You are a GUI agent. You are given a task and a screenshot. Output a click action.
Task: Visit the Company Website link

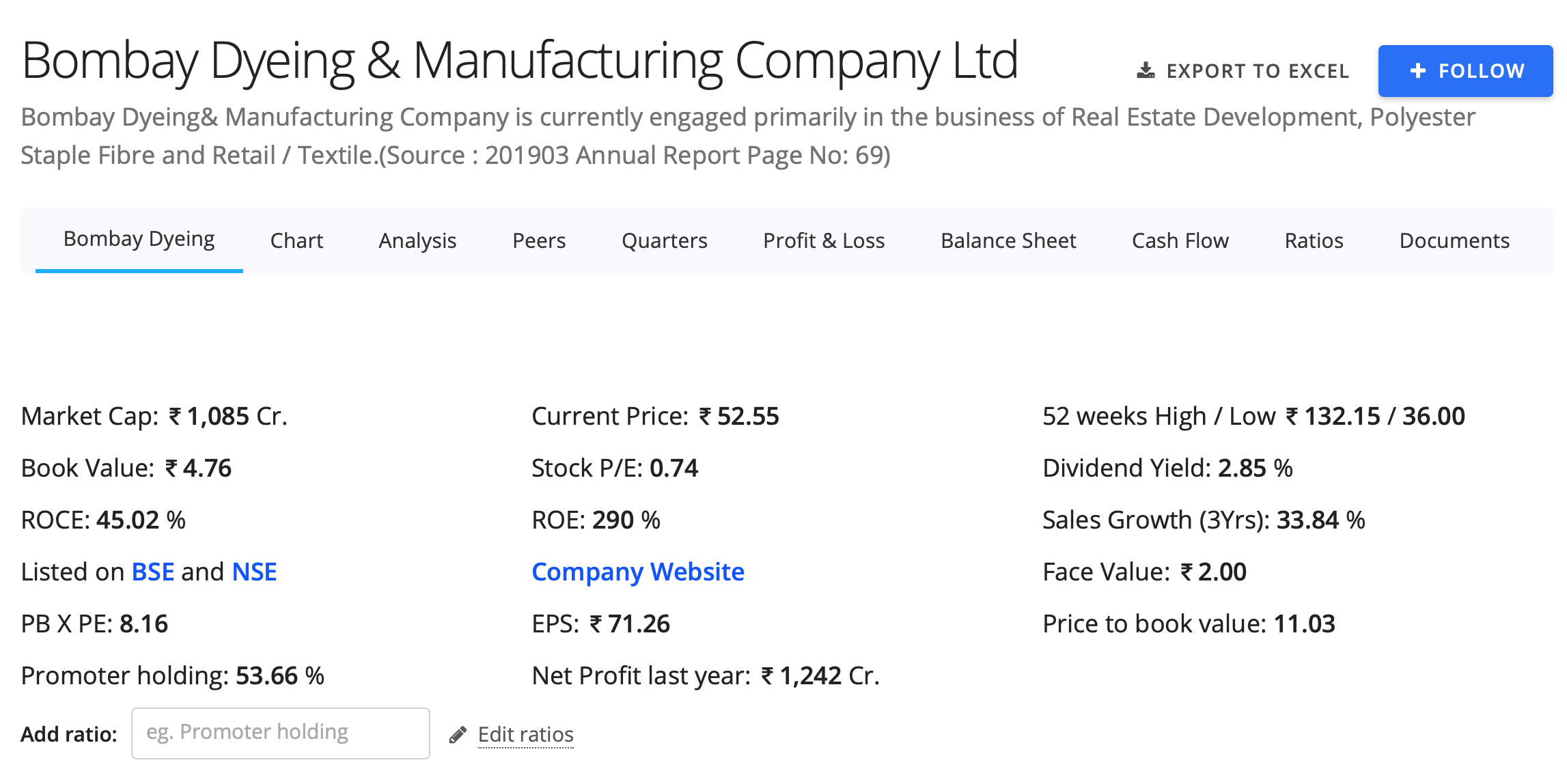pos(637,572)
